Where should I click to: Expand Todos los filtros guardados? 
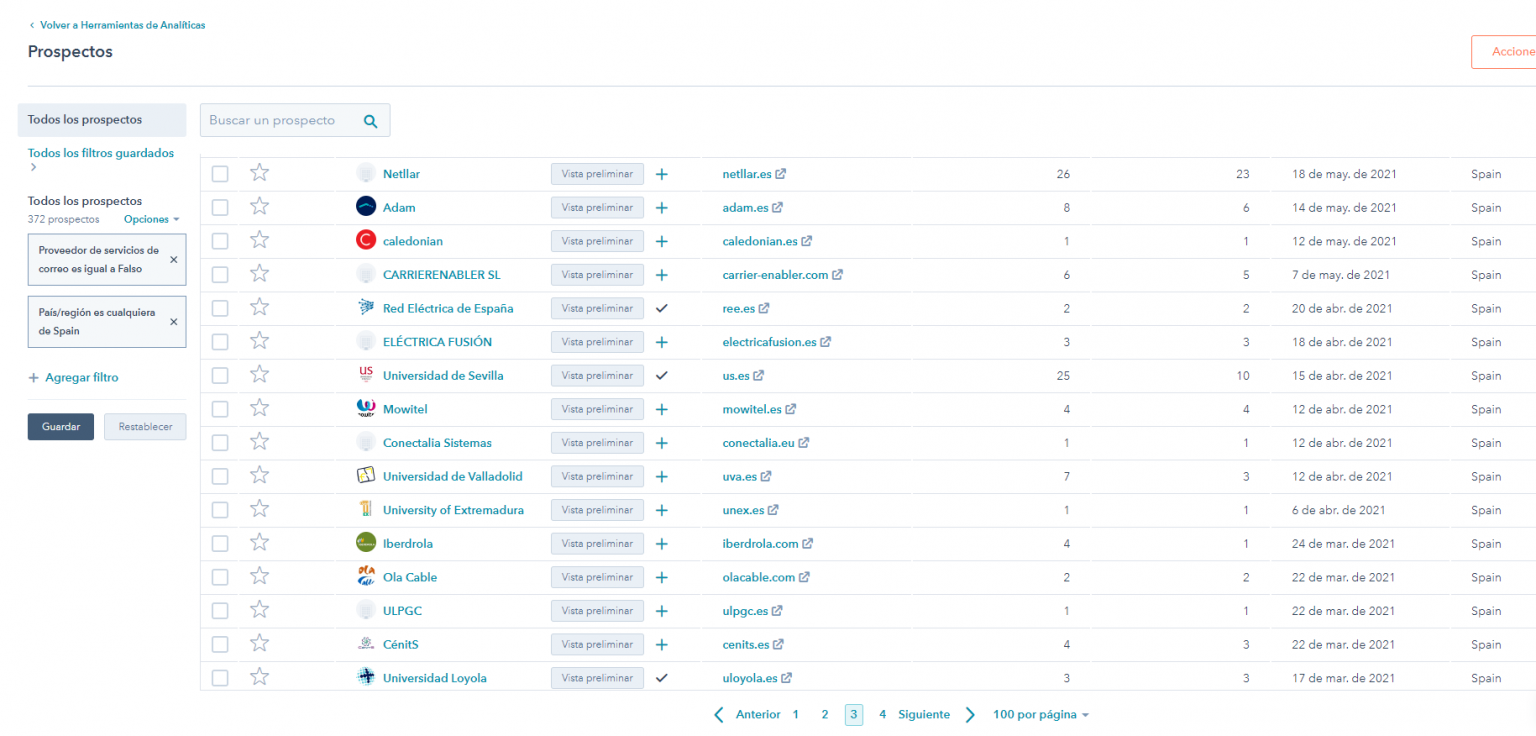pos(102,152)
